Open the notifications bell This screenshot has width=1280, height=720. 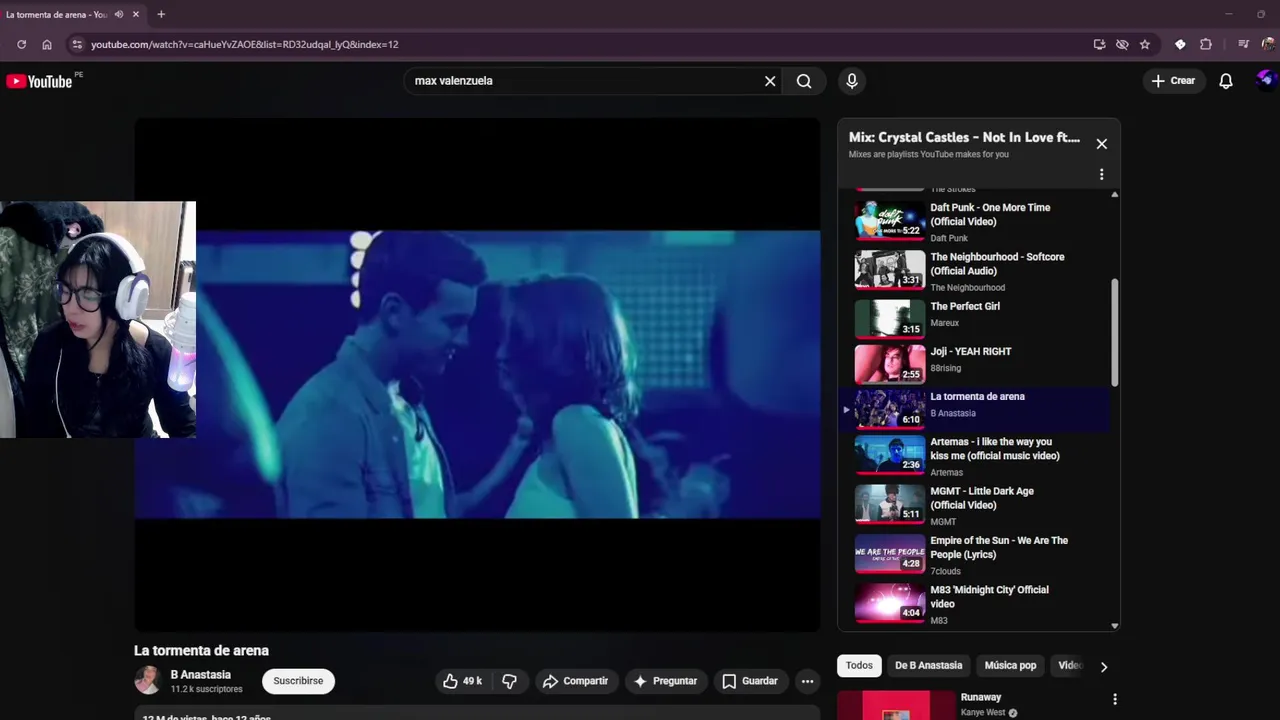coord(1226,81)
